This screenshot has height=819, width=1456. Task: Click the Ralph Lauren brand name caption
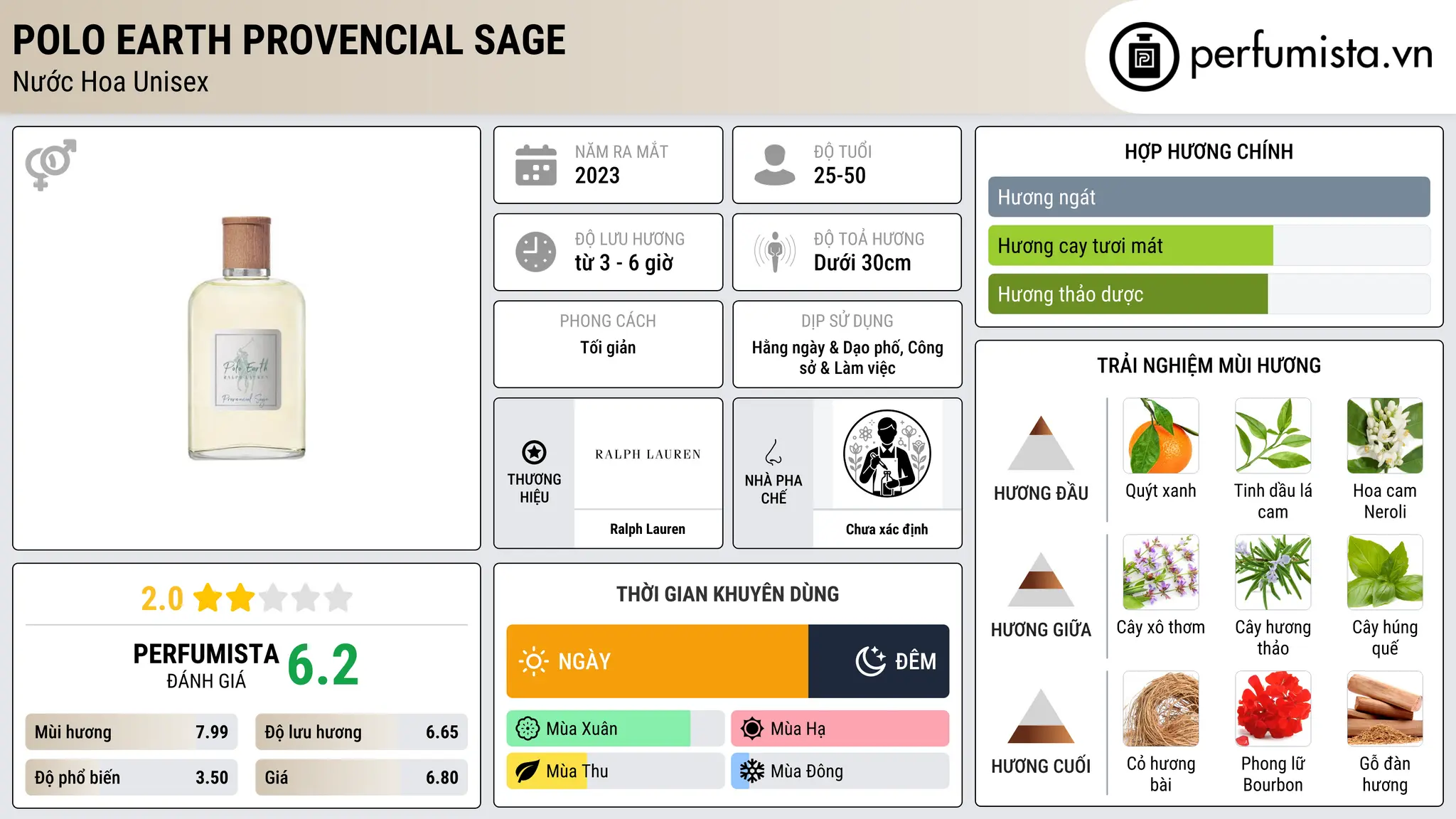tap(648, 529)
